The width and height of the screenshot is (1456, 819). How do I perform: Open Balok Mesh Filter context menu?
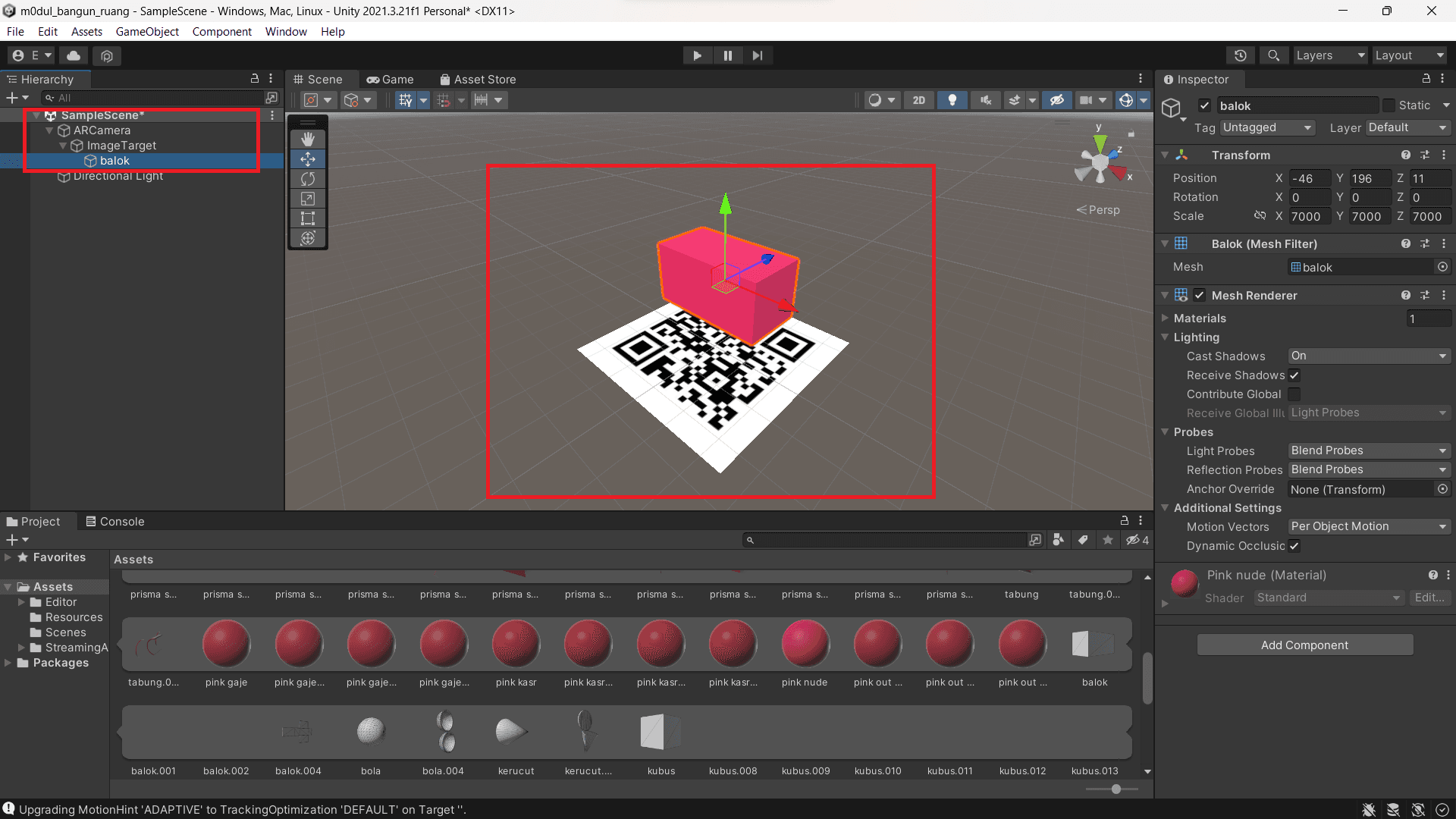click(x=1444, y=244)
